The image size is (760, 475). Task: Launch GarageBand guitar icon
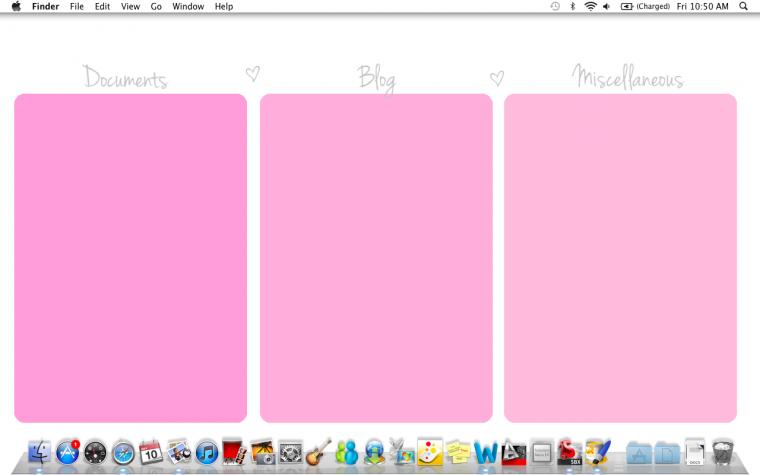coord(318,452)
